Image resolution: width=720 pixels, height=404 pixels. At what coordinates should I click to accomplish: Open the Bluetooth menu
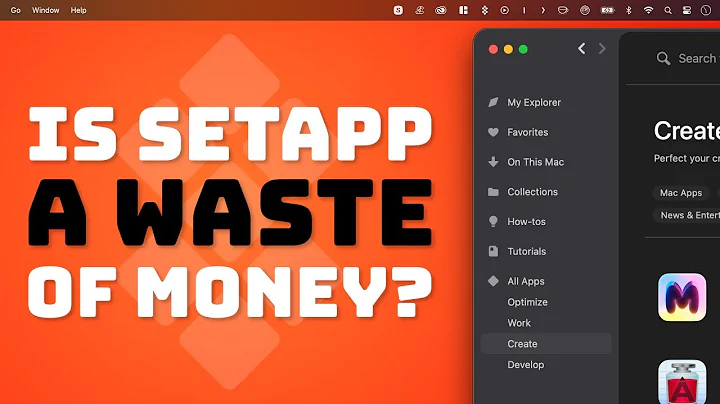(x=629, y=10)
